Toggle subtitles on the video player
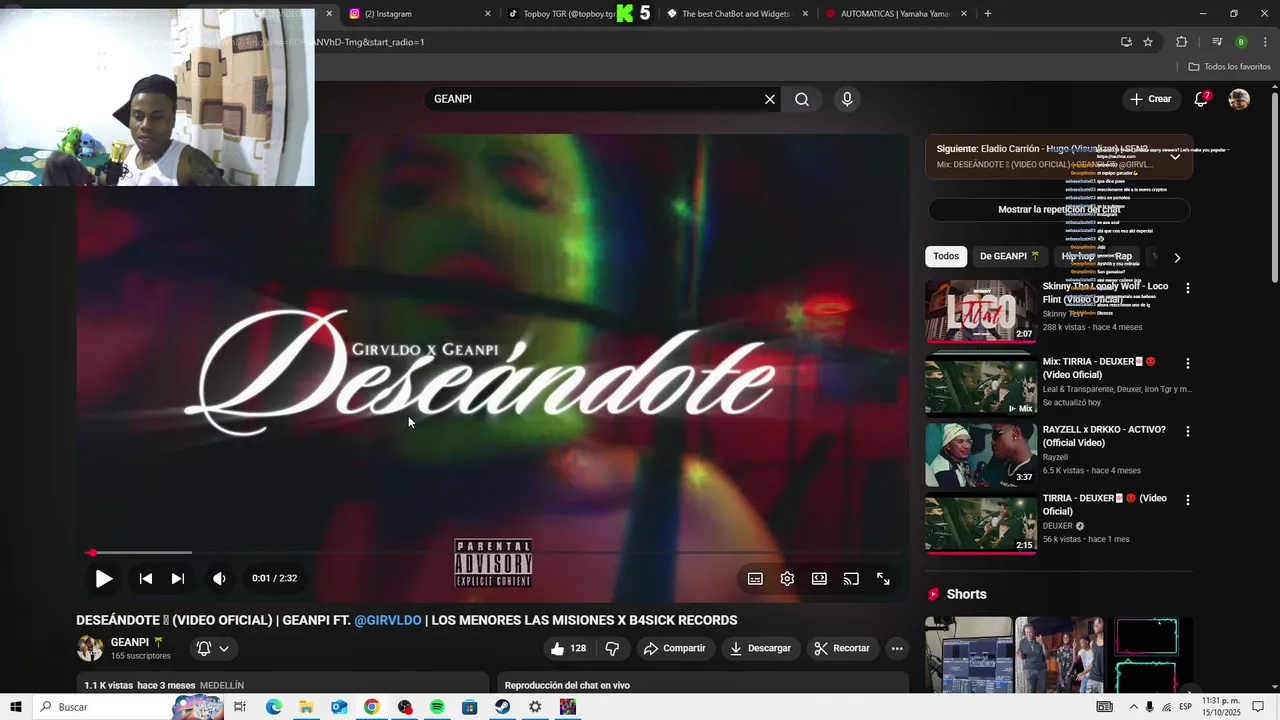Image resolution: width=1280 pixels, height=720 pixels. click(755, 579)
